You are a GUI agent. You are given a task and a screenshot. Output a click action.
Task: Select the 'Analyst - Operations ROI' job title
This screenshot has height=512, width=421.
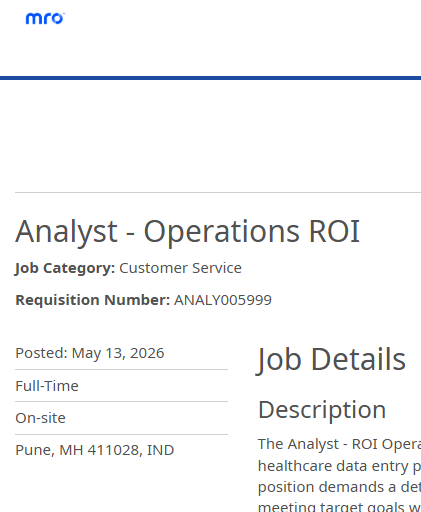click(x=188, y=232)
